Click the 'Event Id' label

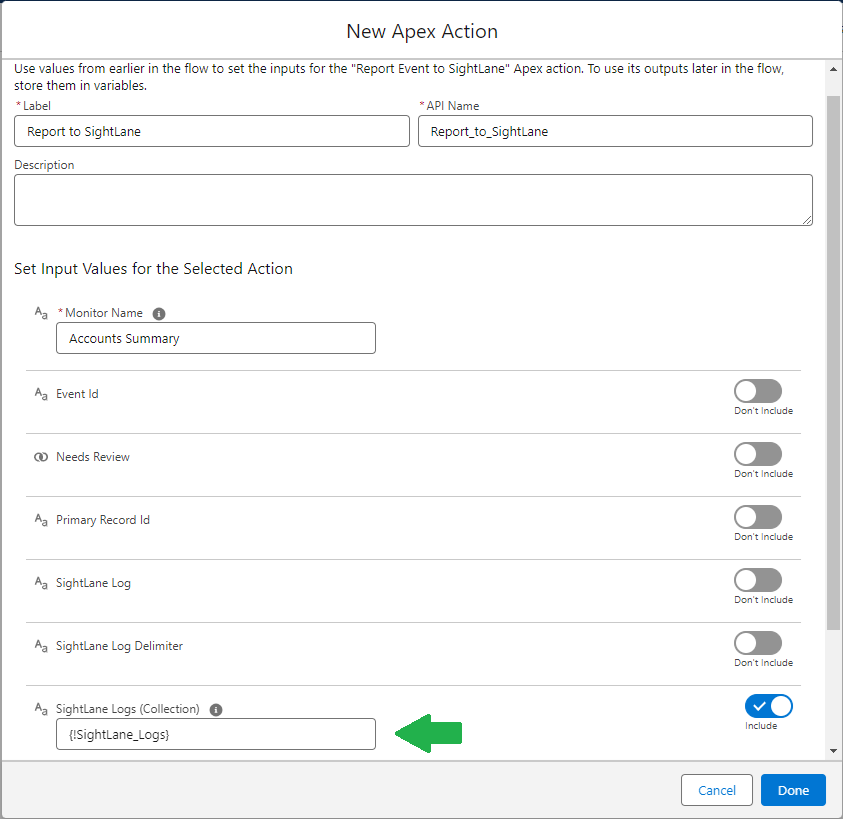click(77, 394)
